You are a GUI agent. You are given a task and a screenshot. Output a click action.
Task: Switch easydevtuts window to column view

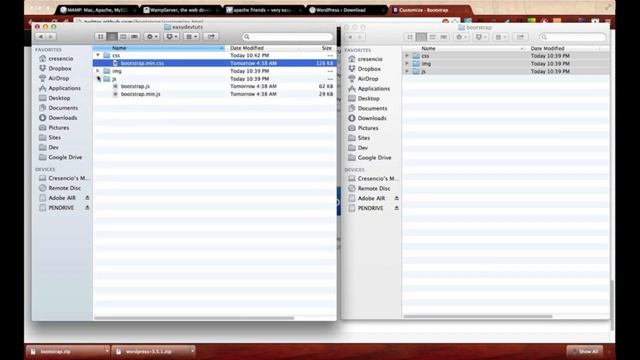(x=123, y=37)
